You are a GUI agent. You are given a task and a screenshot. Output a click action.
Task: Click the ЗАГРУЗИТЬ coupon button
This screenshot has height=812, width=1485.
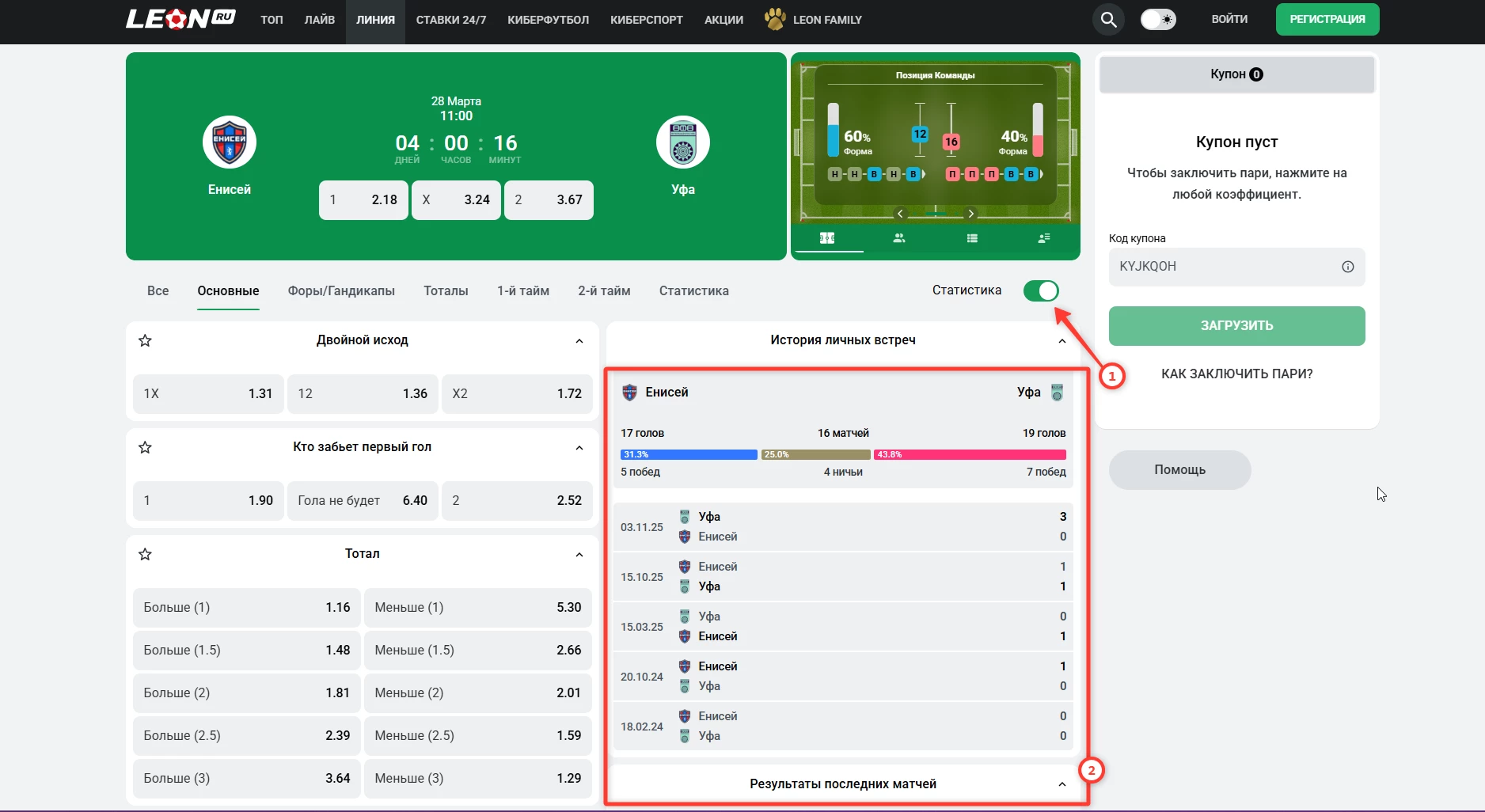[1236, 326]
